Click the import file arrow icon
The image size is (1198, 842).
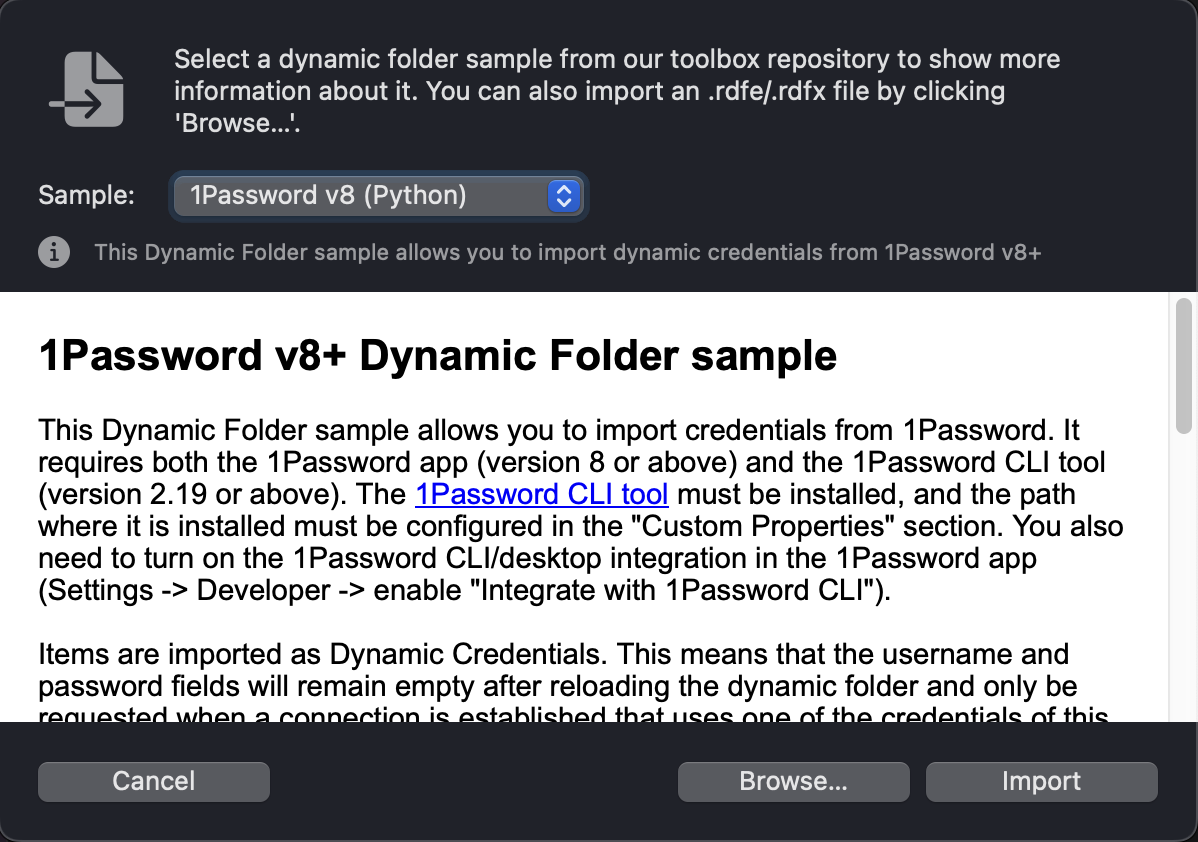point(87,91)
